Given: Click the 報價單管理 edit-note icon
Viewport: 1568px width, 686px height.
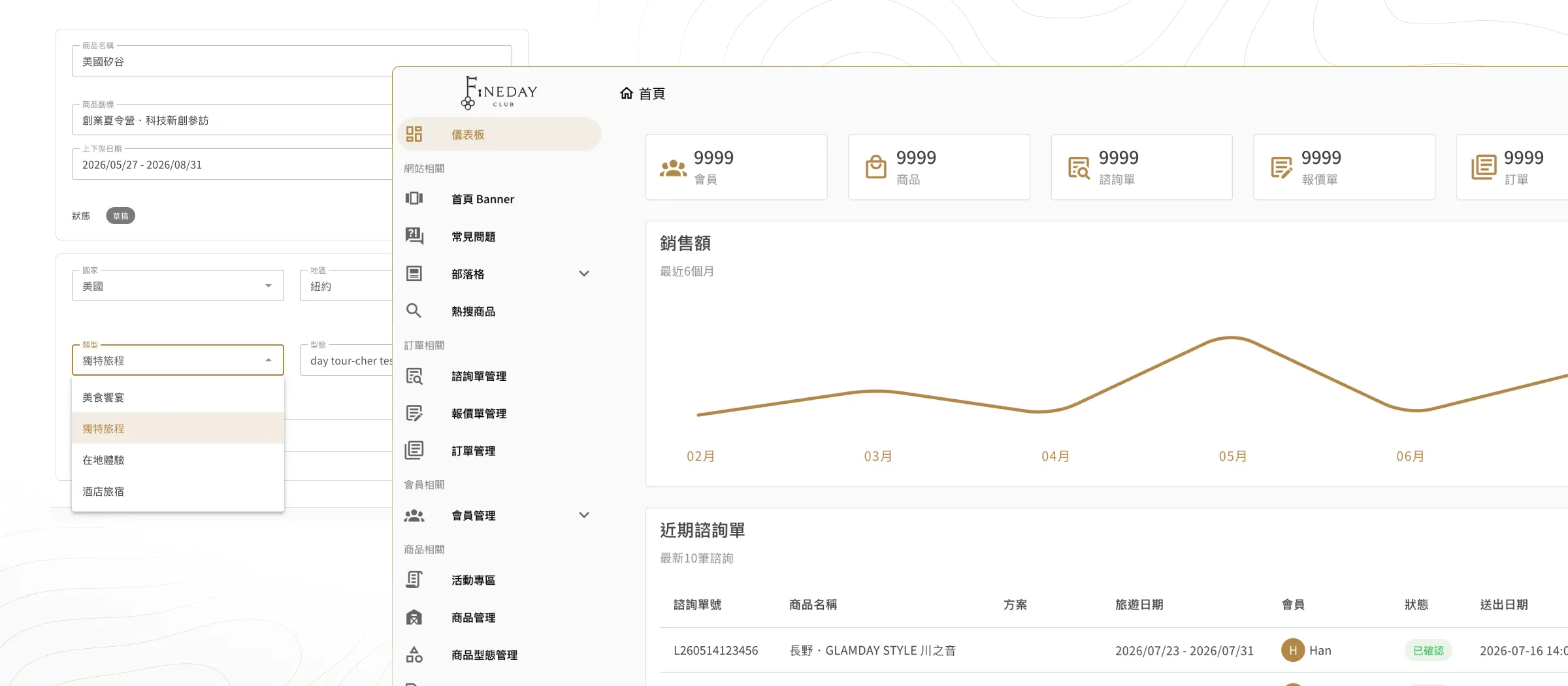Looking at the screenshot, I should tap(414, 413).
